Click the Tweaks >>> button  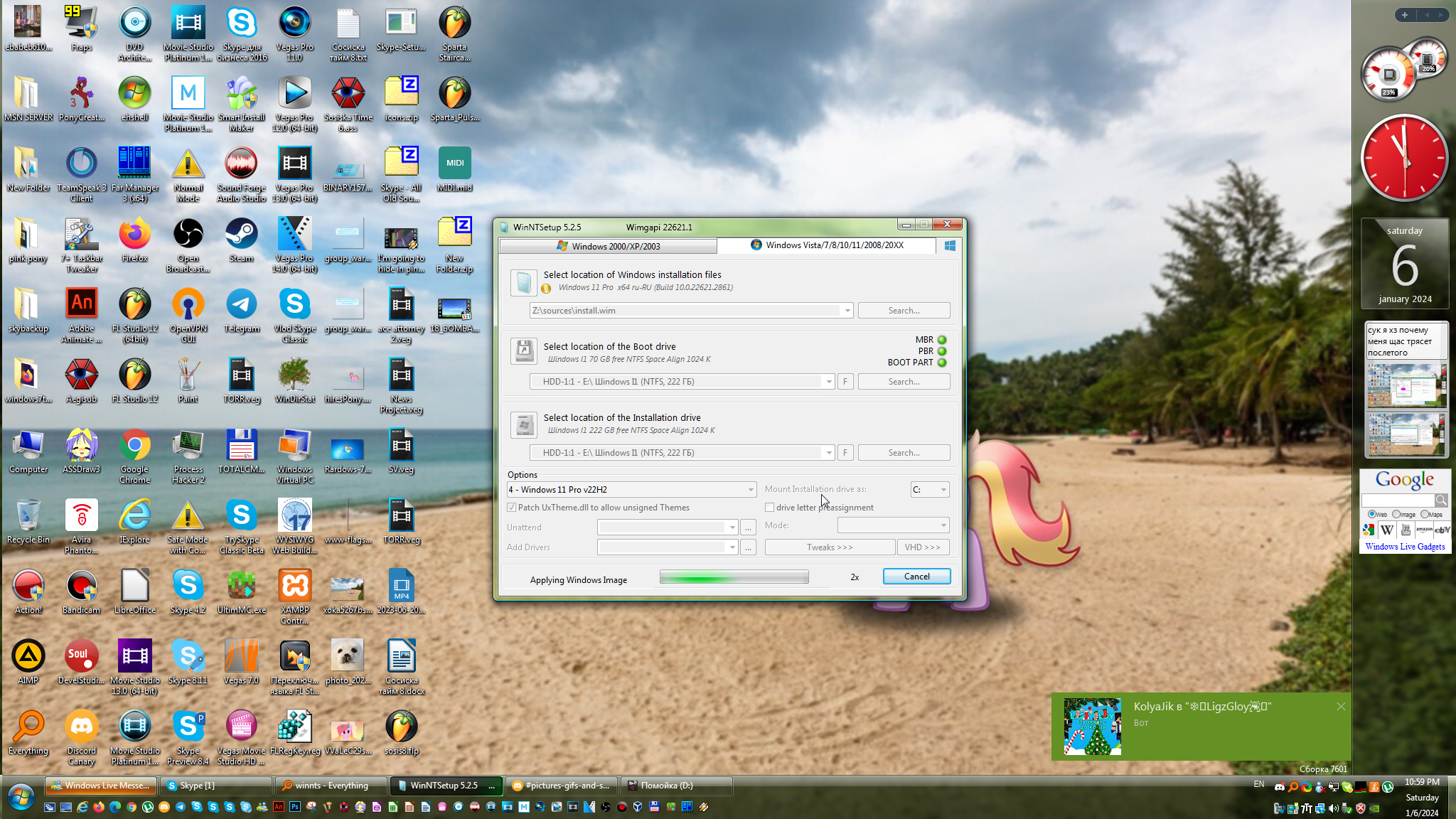coord(829,547)
